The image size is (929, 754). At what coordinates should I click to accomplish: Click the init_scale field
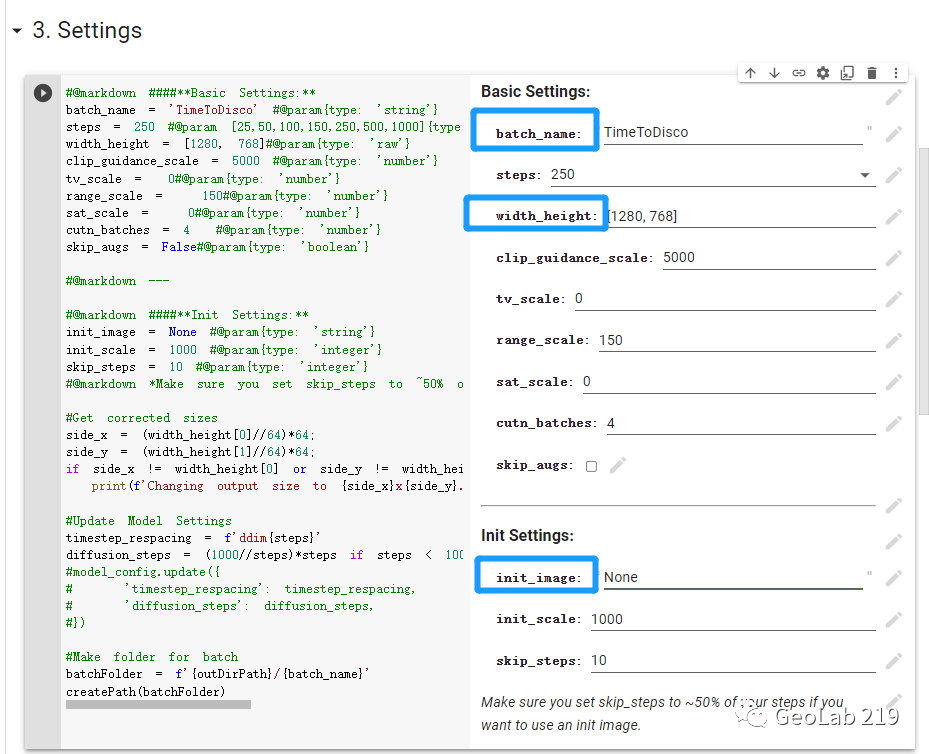732,619
